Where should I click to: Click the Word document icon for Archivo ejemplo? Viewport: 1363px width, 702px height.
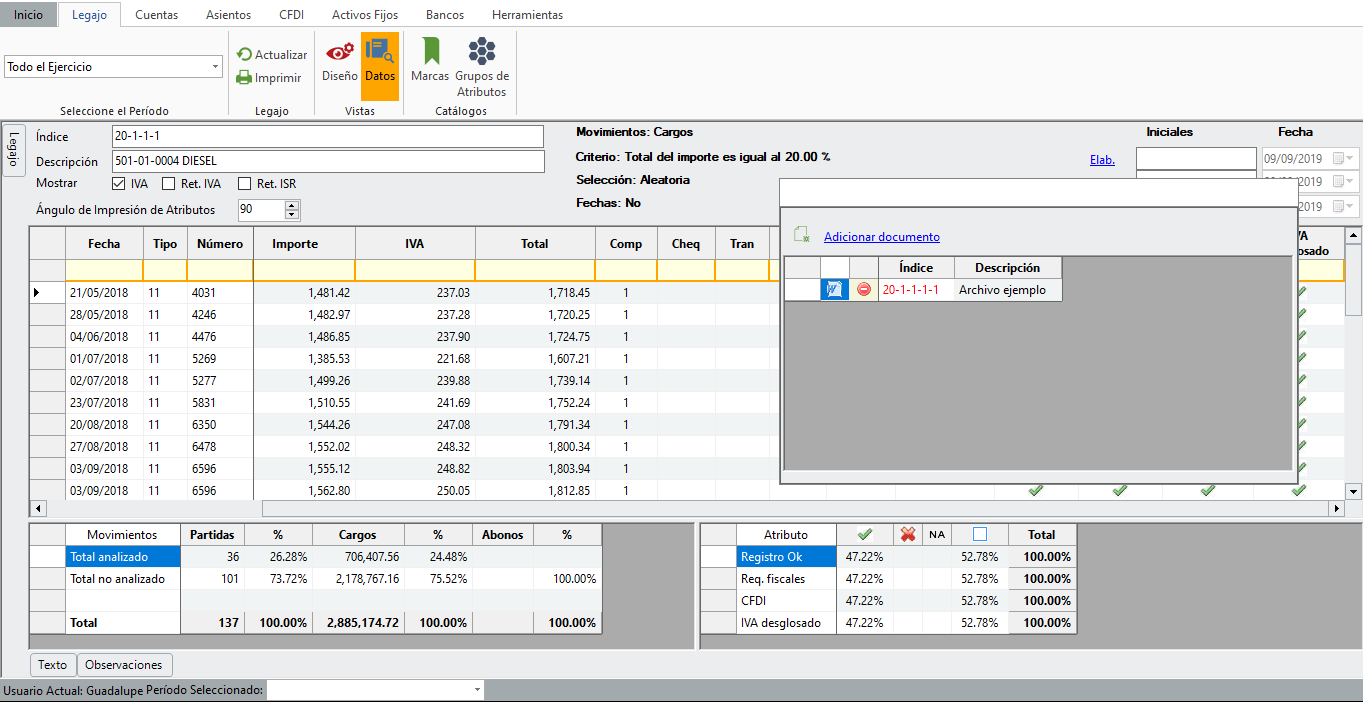834,290
